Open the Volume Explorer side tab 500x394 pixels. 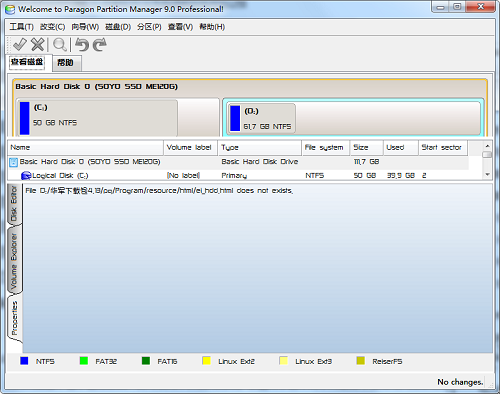click(14, 260)
